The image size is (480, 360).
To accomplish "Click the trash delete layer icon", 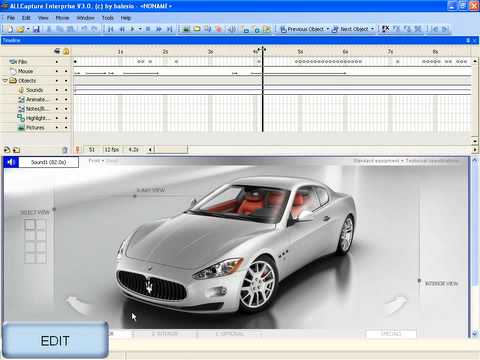I will click(x=65, y=150).
